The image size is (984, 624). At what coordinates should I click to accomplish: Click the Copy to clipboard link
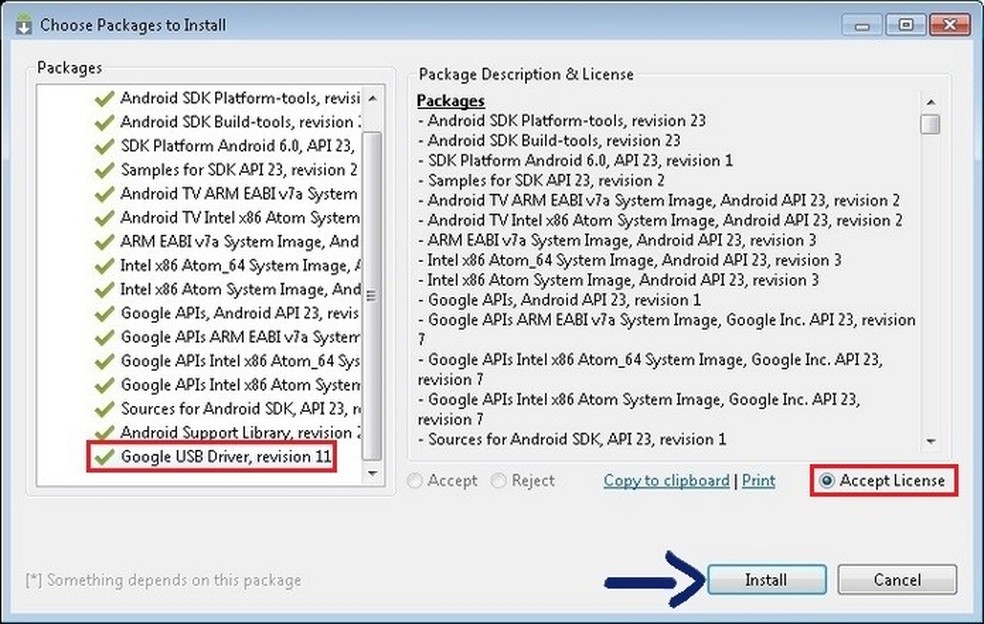[666, 481]
